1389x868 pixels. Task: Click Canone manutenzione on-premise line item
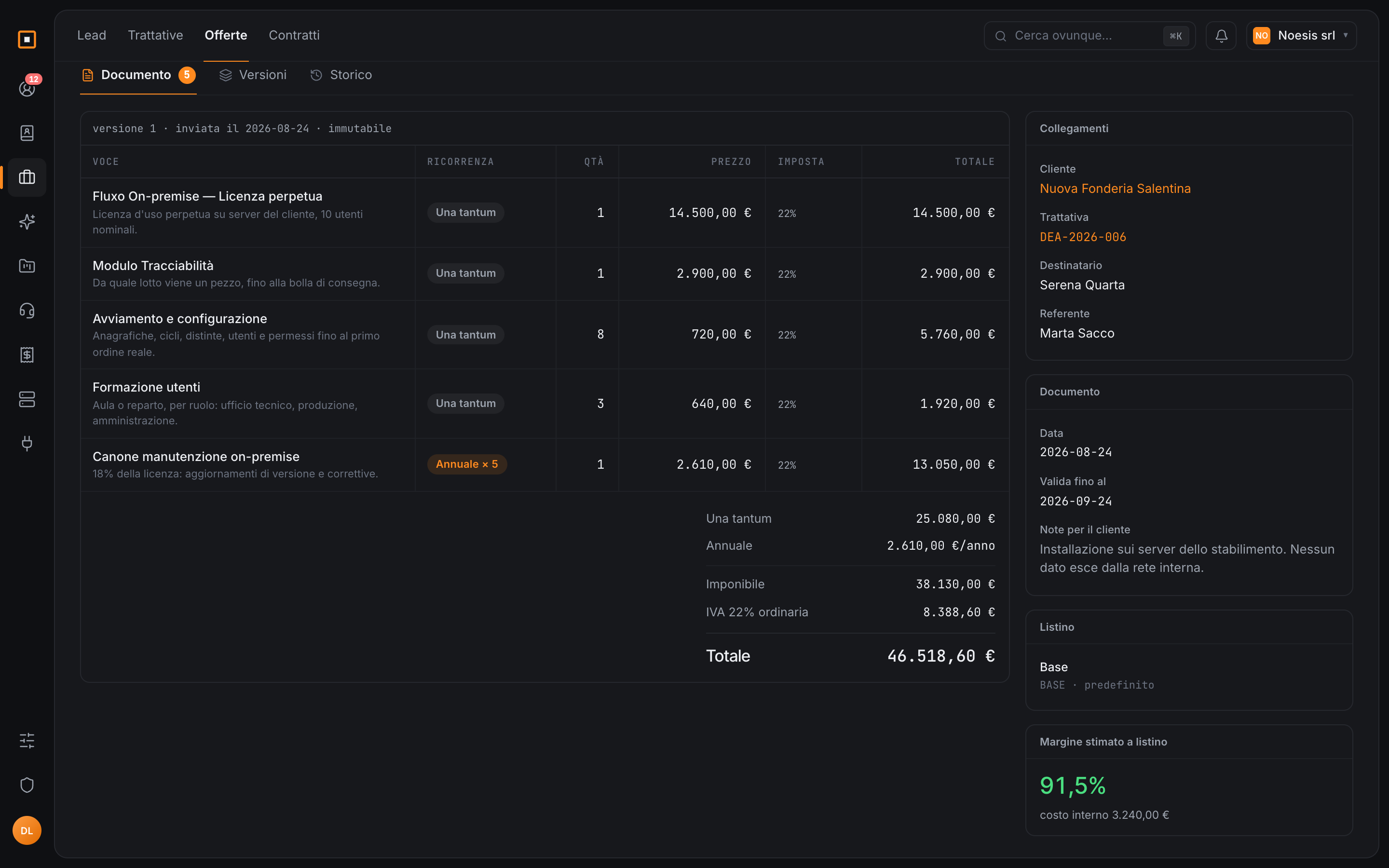click(196, 457)
